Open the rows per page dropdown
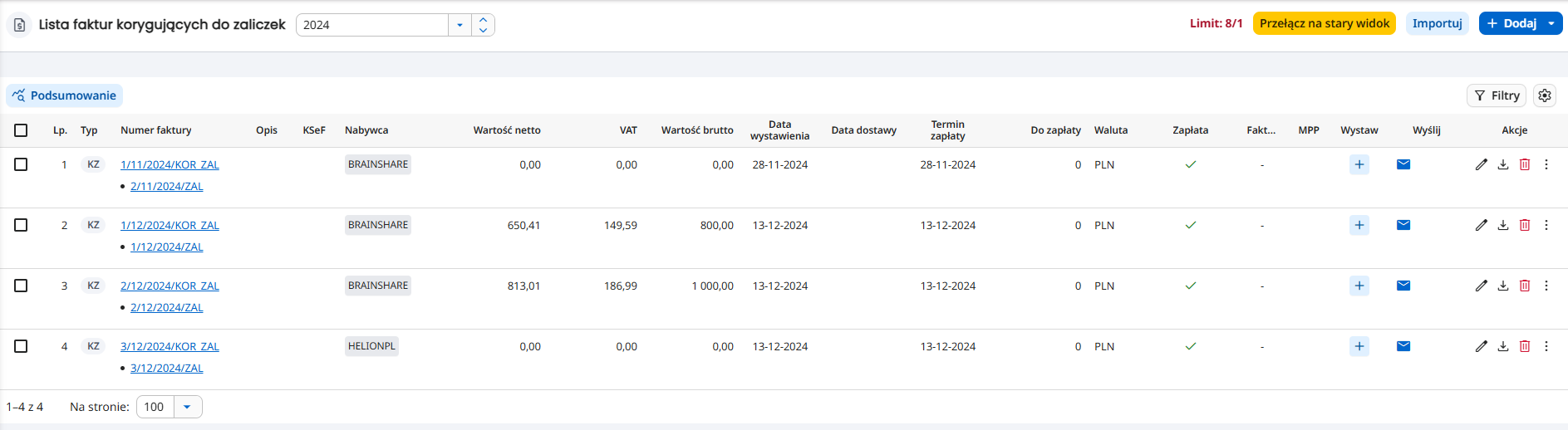The height and width of the screenshot is (430, 1568). (x=187, y=407)
